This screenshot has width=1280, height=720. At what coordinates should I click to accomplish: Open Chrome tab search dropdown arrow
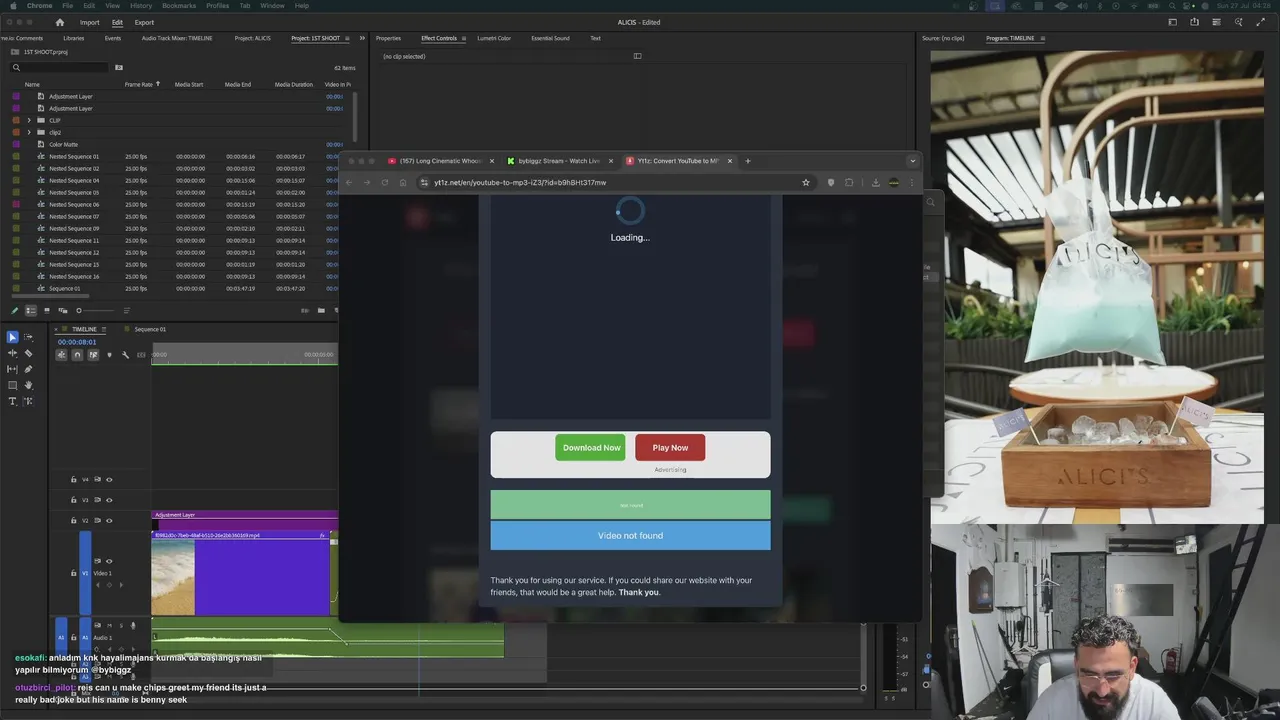click(912, 161)
